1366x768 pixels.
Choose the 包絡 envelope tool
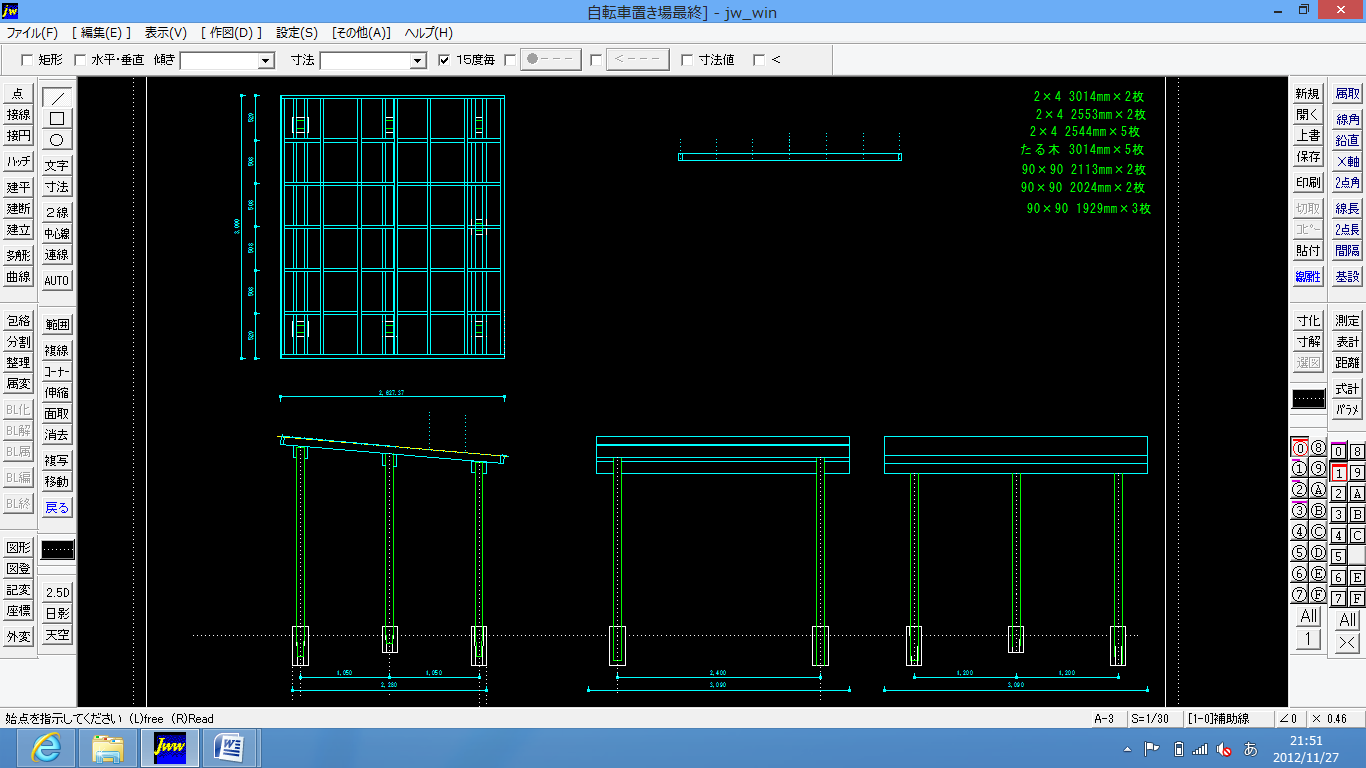point(18,321)
